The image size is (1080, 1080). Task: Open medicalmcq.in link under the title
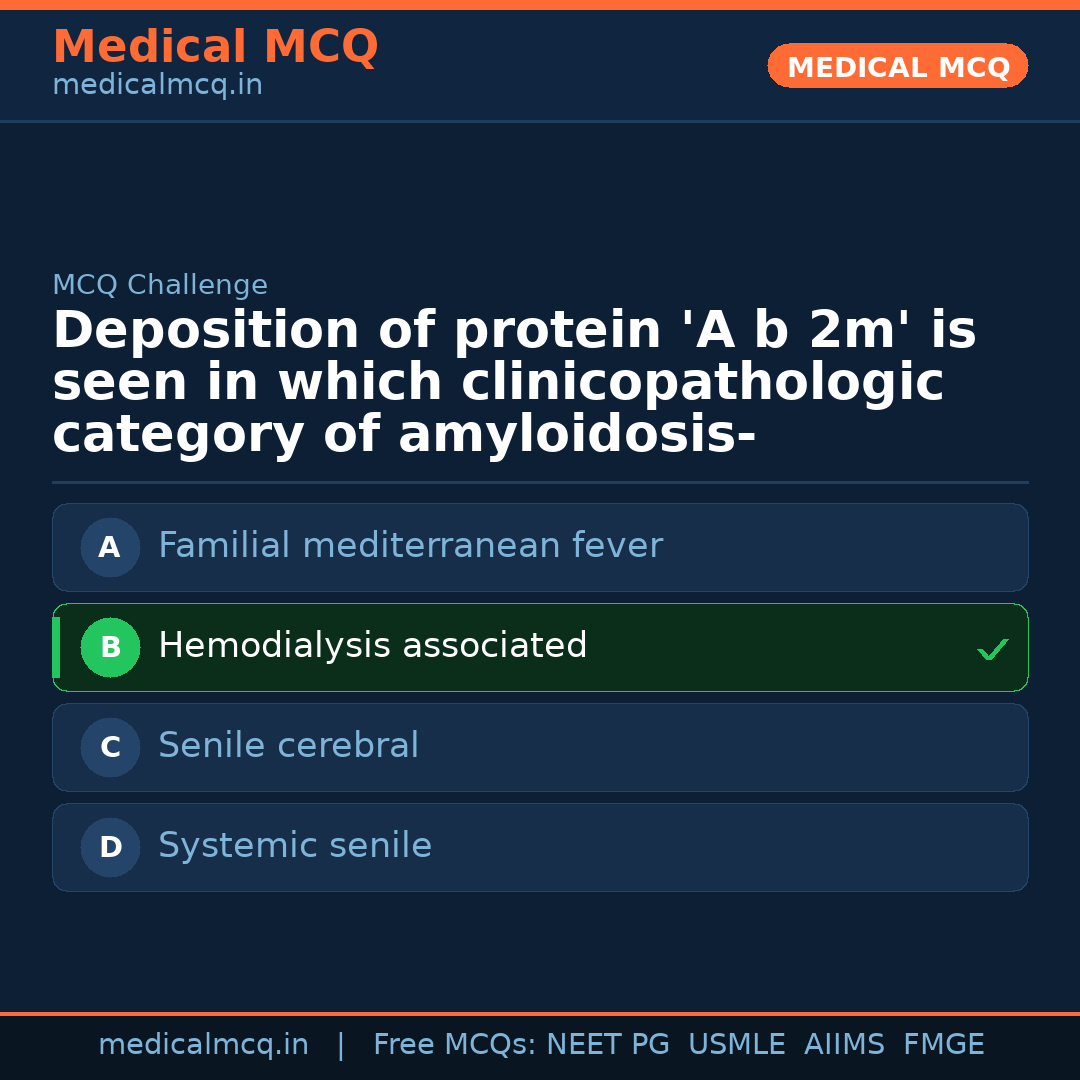(x=157, y=86)
